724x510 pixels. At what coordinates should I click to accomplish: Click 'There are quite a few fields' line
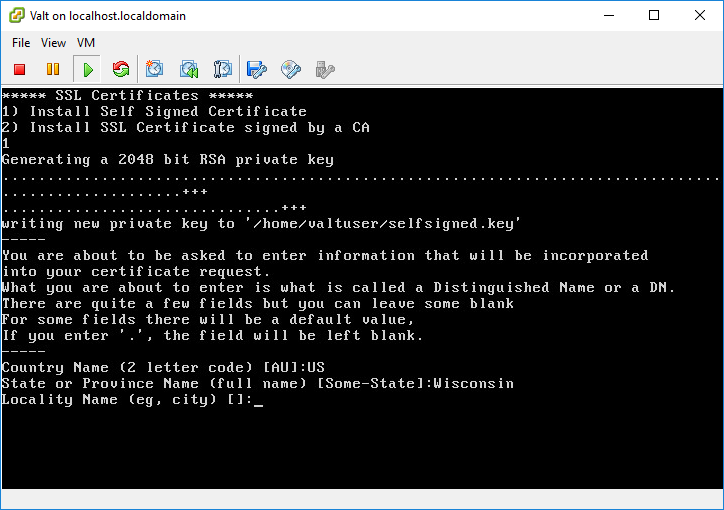click(x=258, y=304)
